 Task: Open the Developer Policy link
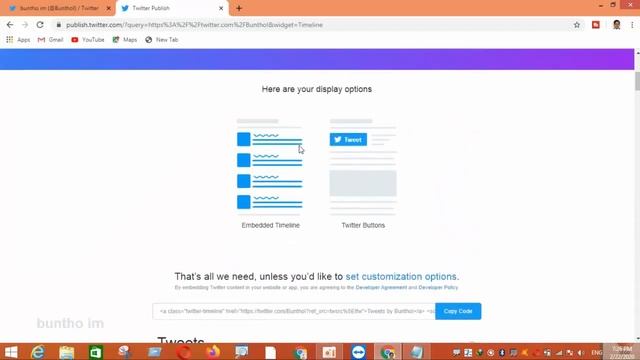(438, 287)
